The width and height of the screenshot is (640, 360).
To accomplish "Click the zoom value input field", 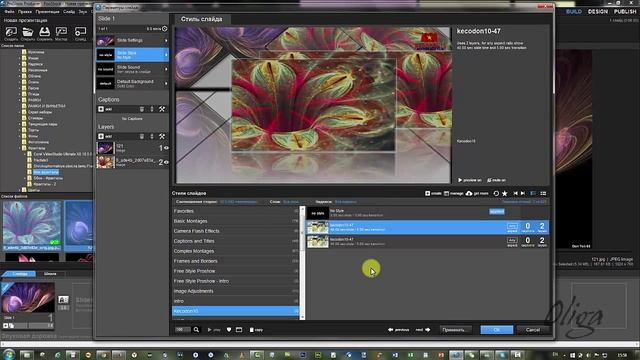I will click(x=182, y=329).
